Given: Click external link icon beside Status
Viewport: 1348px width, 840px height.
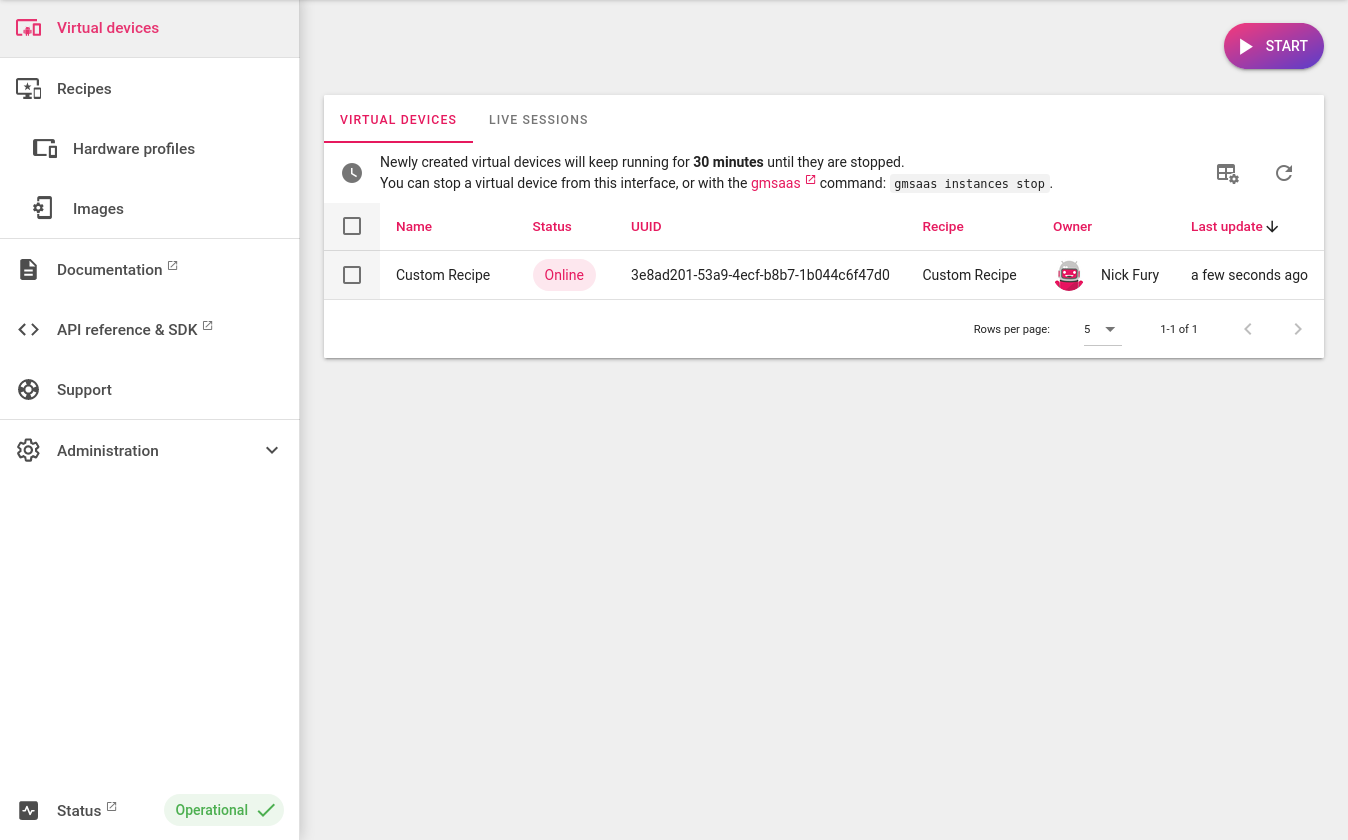Looking at the screenshot, I should click(x=112, y=807).
